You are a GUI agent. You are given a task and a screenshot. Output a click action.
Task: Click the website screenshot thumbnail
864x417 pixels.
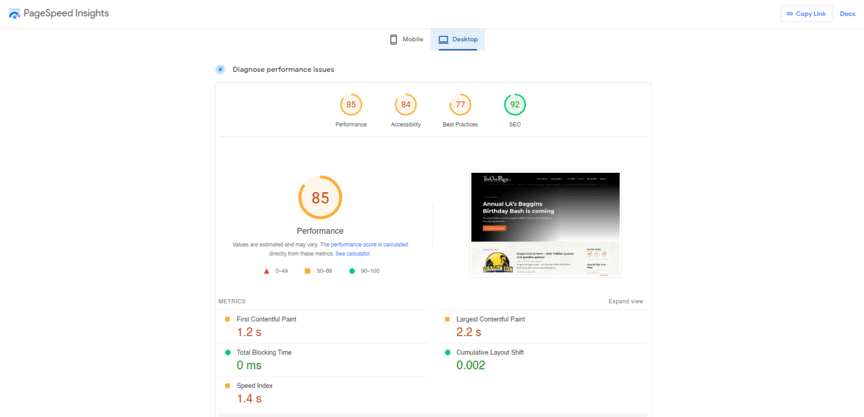(x=545, y=224)
